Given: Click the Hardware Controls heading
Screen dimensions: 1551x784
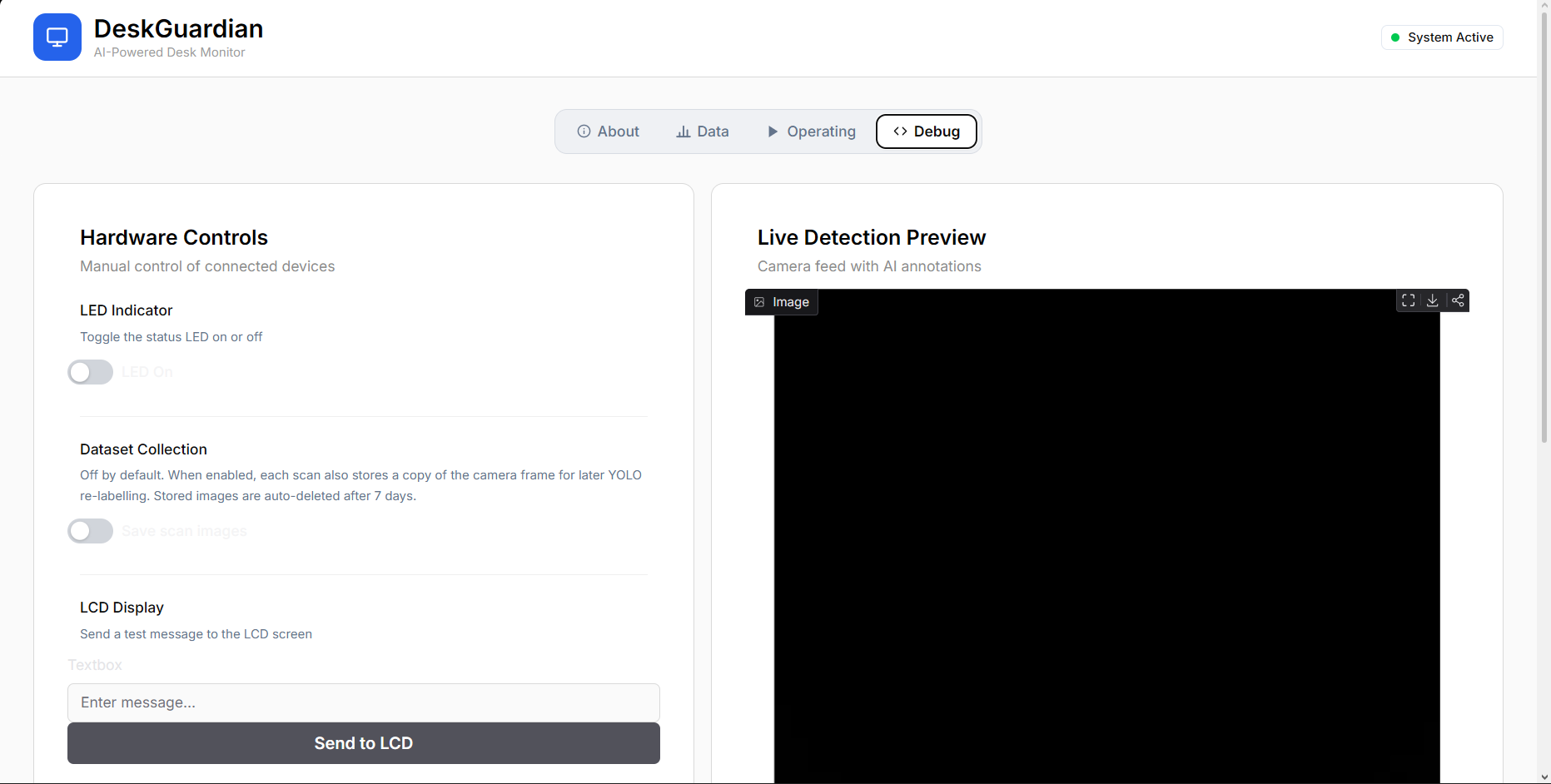Looking at the screenshot, I should (174, 237).
